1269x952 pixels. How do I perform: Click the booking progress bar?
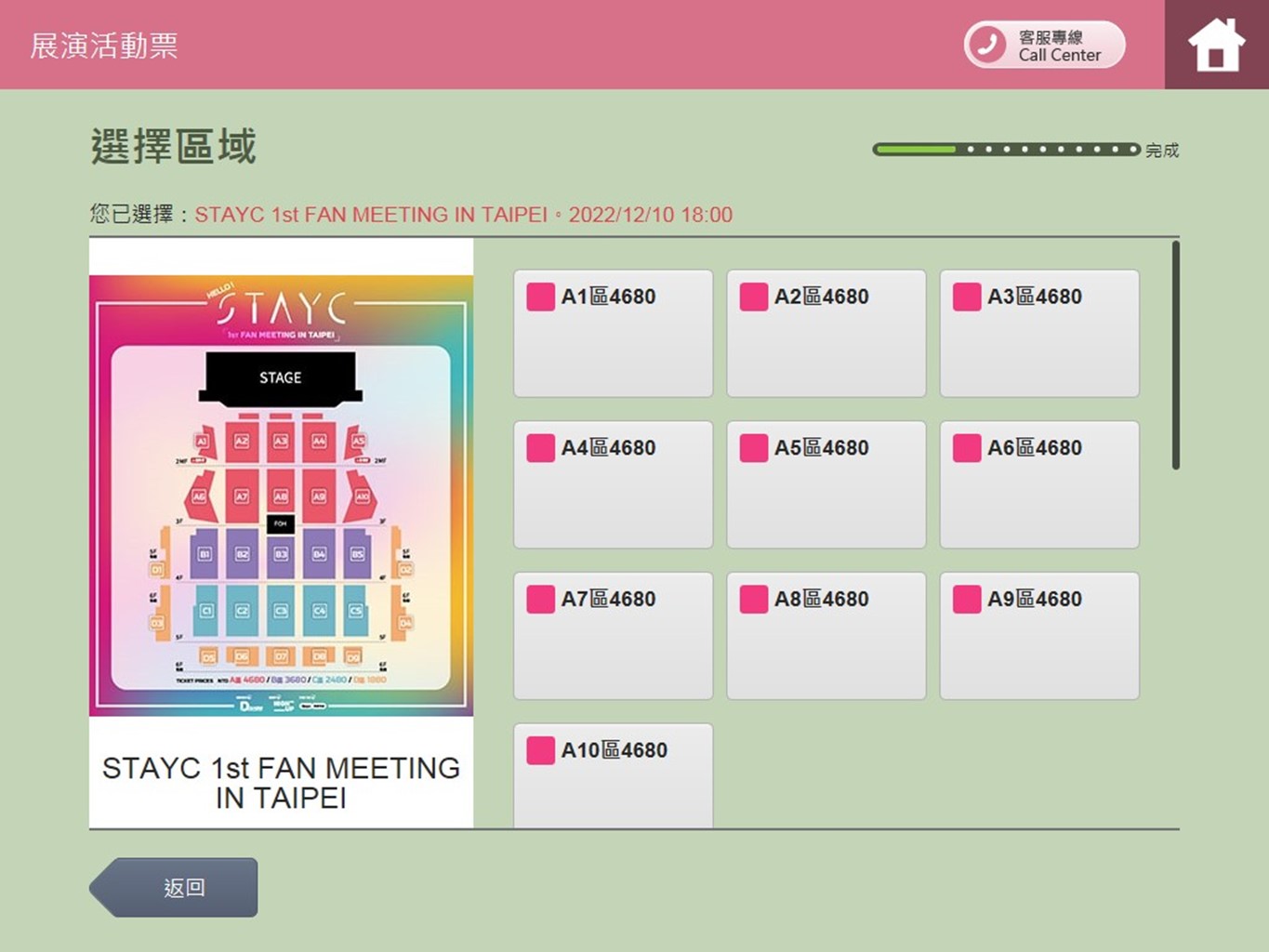1006,150
